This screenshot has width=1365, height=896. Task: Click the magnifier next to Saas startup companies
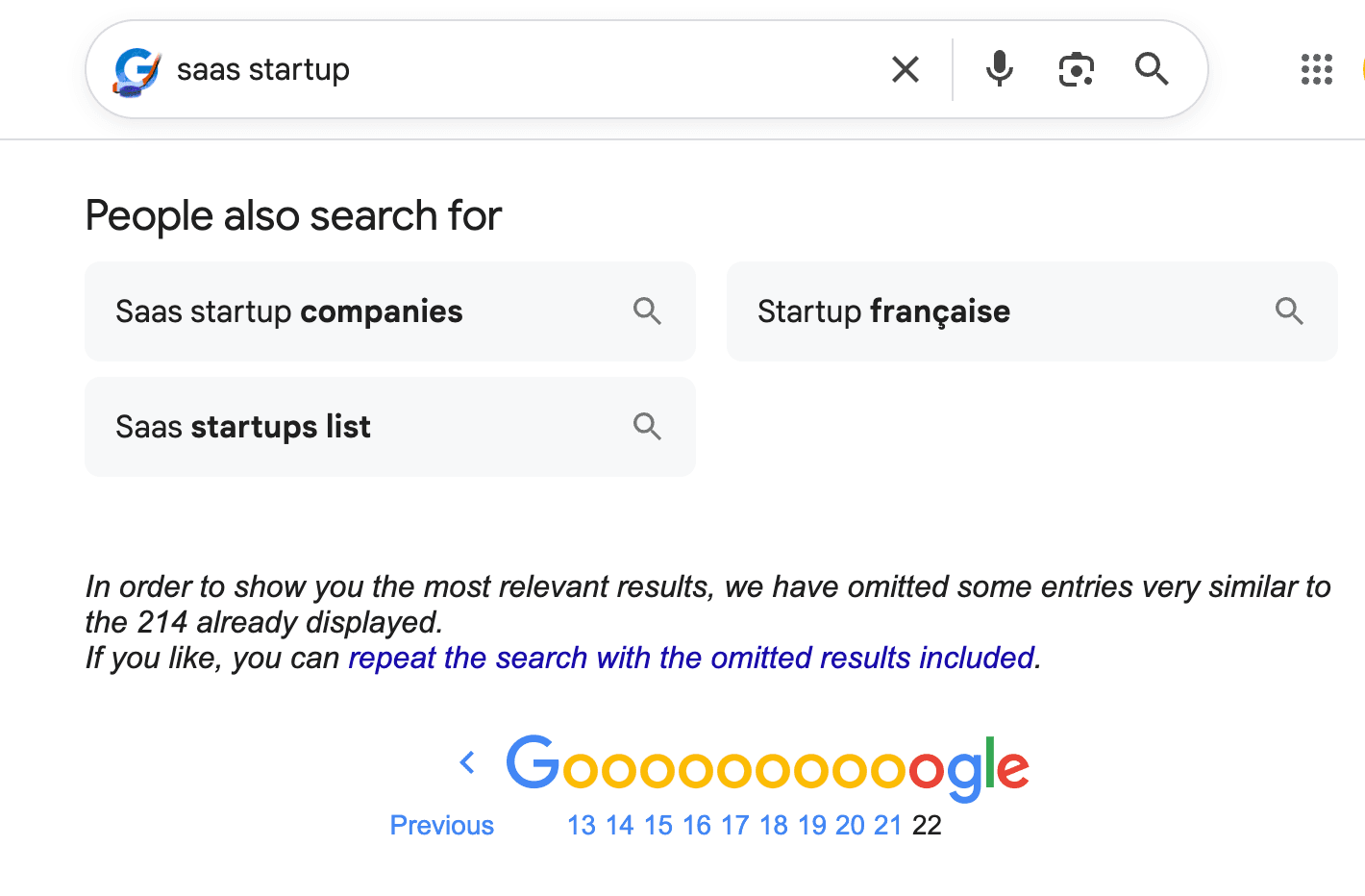tap(647, 311)
